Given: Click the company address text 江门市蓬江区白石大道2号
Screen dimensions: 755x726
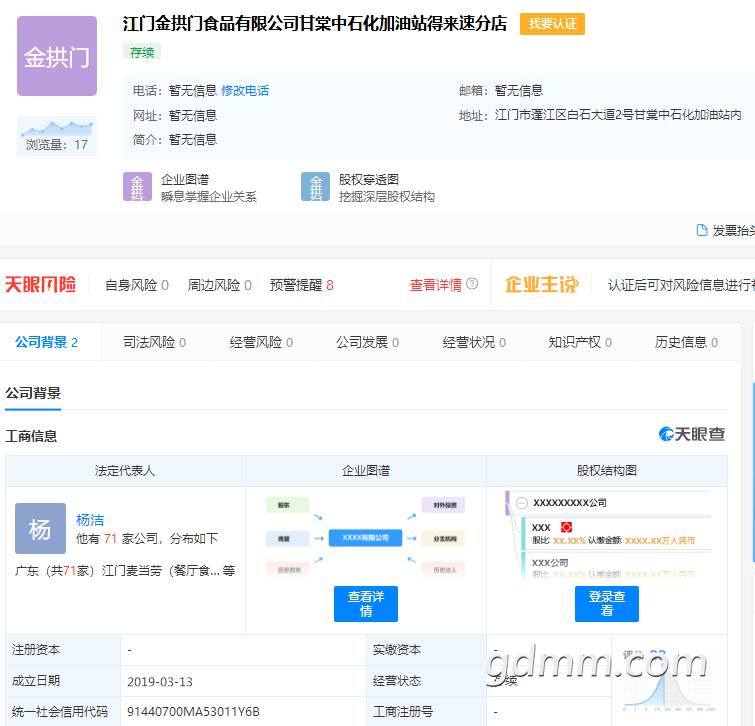Looking at the screenshot, I should coord(618,115).
